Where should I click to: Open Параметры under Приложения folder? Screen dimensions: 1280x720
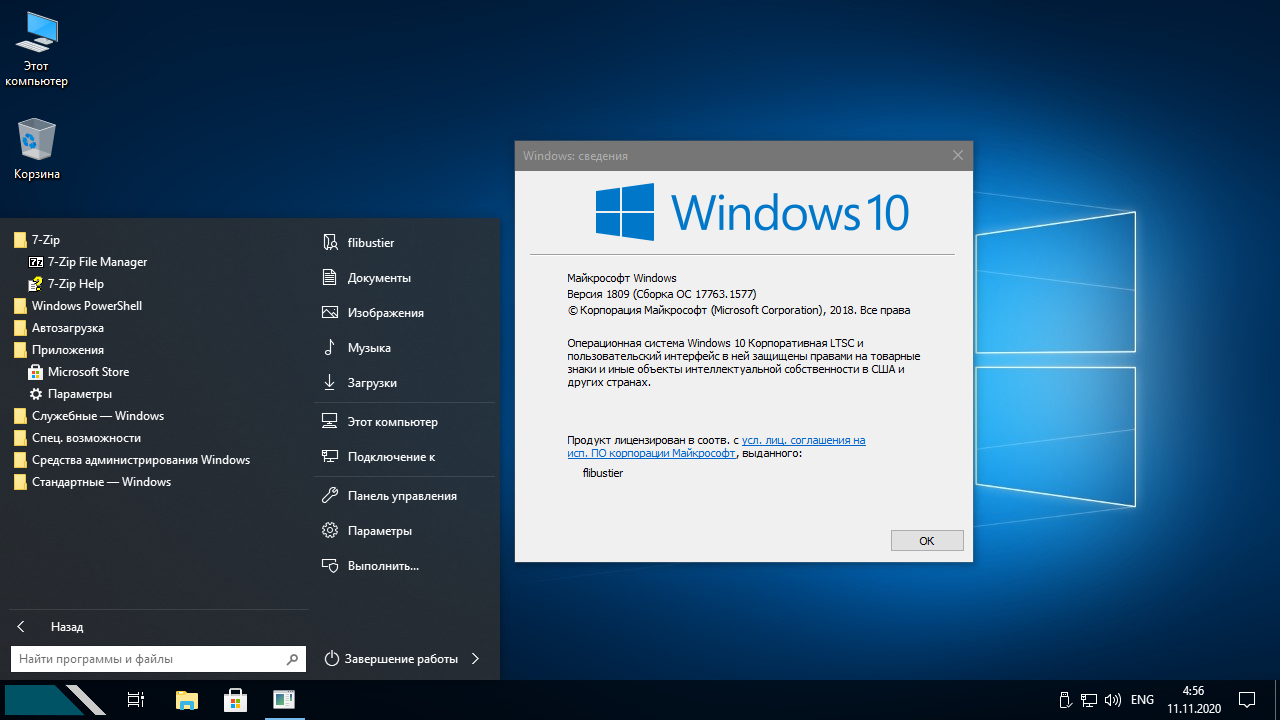tap(70, 394)
